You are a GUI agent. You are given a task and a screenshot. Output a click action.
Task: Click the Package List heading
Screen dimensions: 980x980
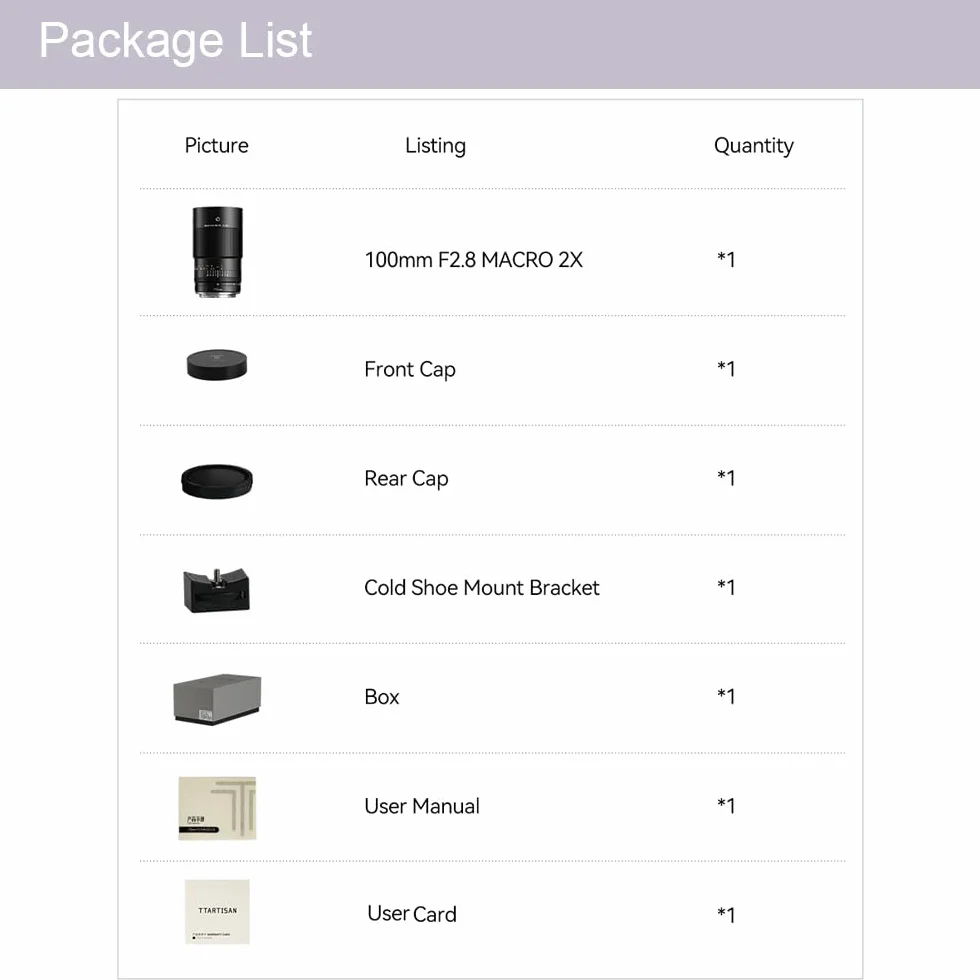(x=175, y=41)
